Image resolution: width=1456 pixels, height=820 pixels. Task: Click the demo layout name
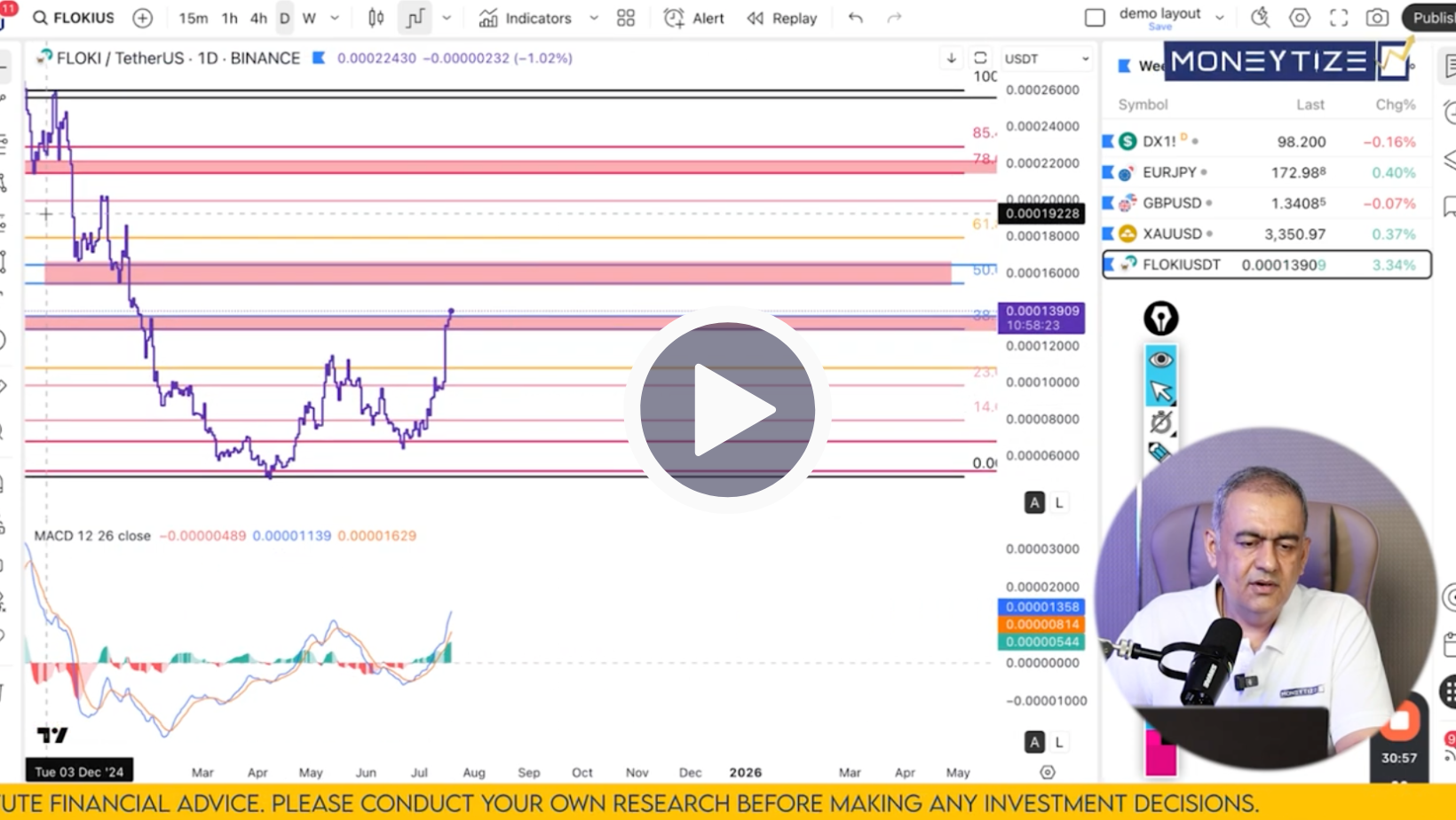click(x=1159, y=13)
